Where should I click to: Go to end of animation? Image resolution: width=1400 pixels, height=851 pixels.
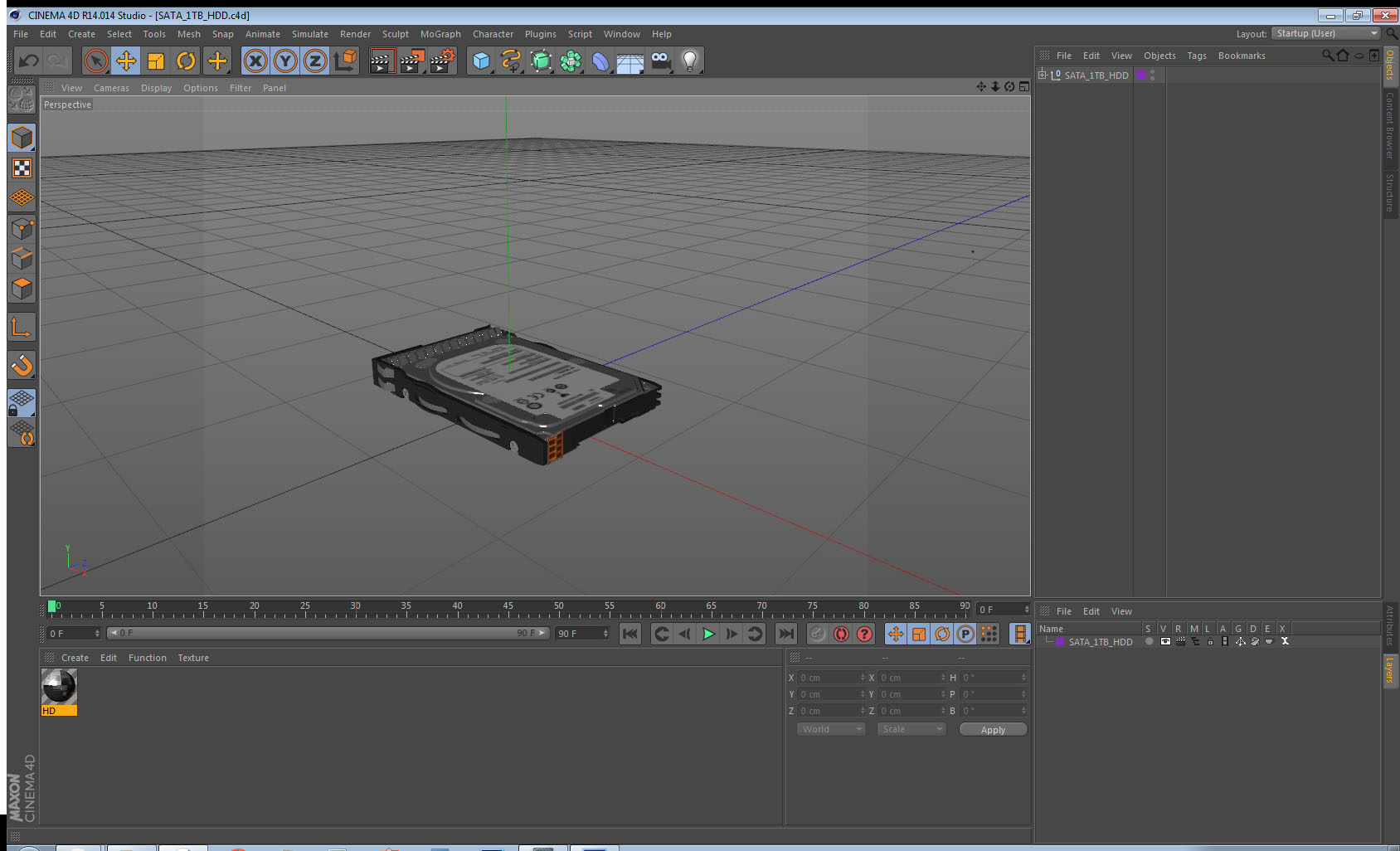[x=785, y=634]
